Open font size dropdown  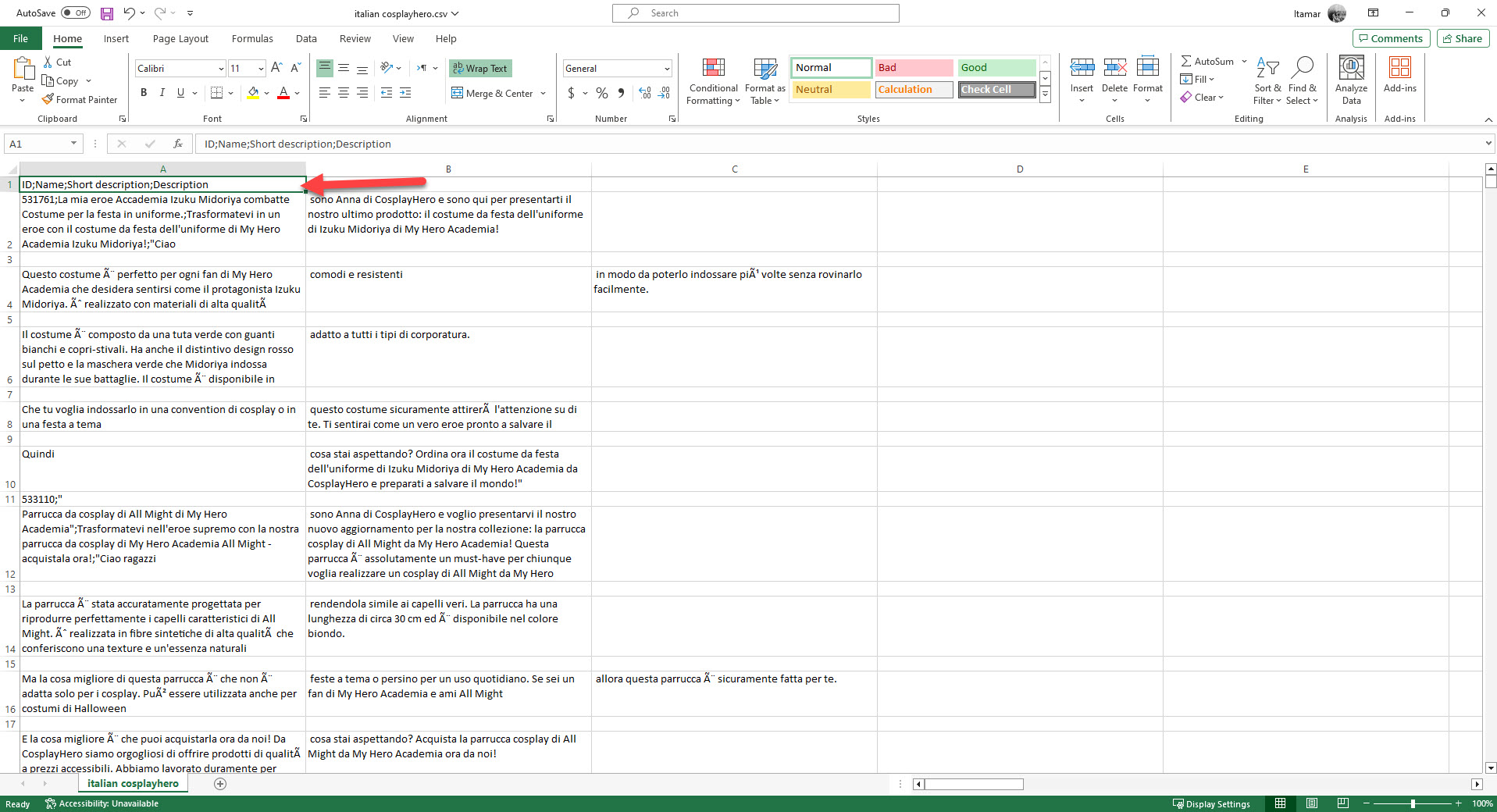pos(261,69)
